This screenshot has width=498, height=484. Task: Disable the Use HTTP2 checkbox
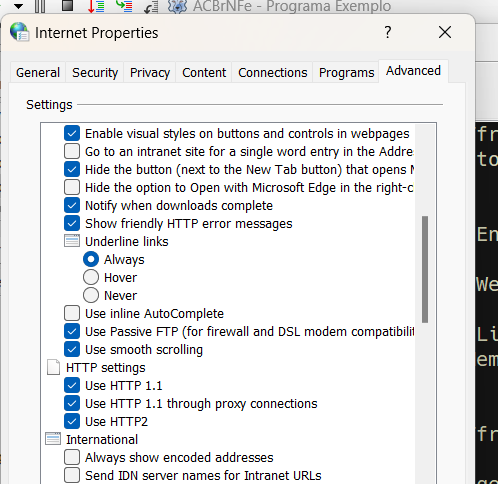click(72, 421)
